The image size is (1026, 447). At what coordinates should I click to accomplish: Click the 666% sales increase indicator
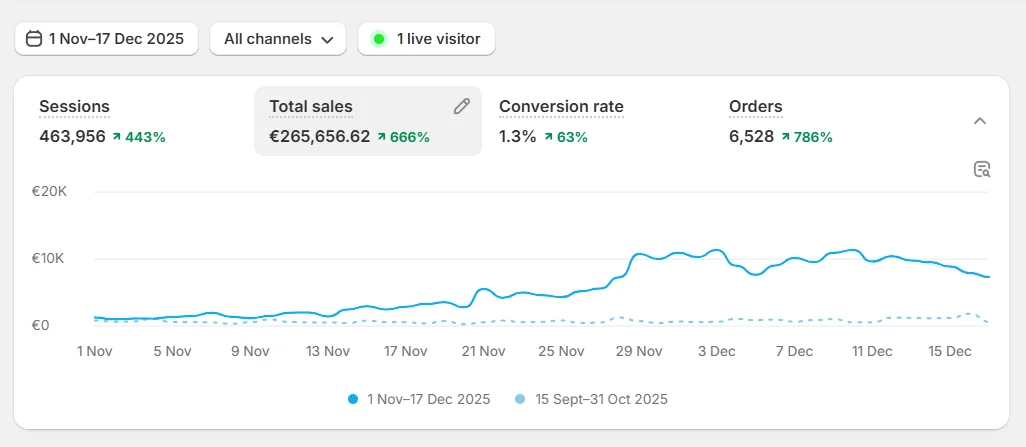(x=404, y=137)
